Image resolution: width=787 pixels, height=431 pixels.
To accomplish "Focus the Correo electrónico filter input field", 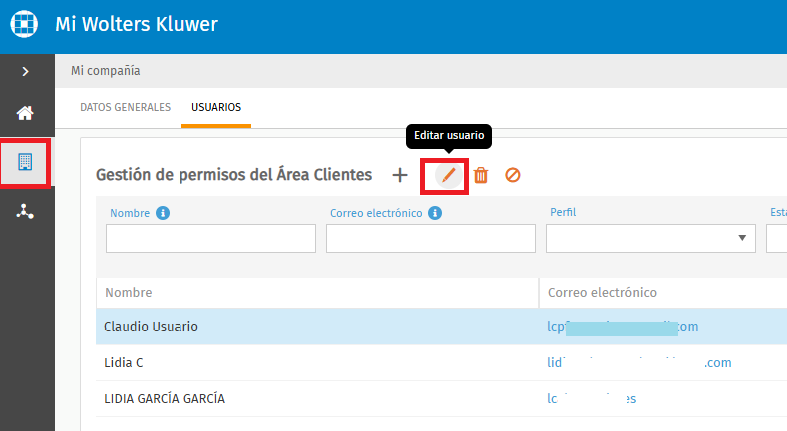I will coord(431,238).
